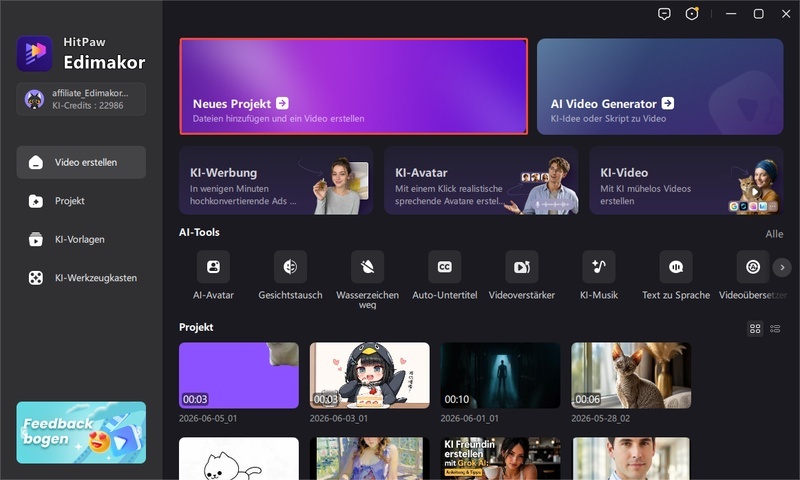The height and width of the screenshot is (480, 800).
Task: Click the Projekt section heading above thumbnails
Action: (196, 327)
